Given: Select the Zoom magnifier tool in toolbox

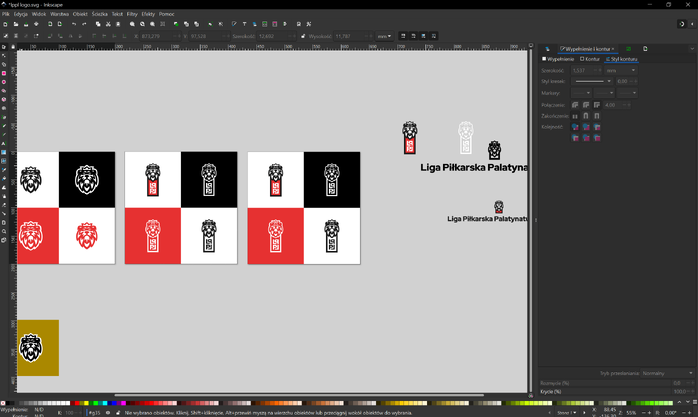Looking at the screenshot, I should tap(4, 231).
